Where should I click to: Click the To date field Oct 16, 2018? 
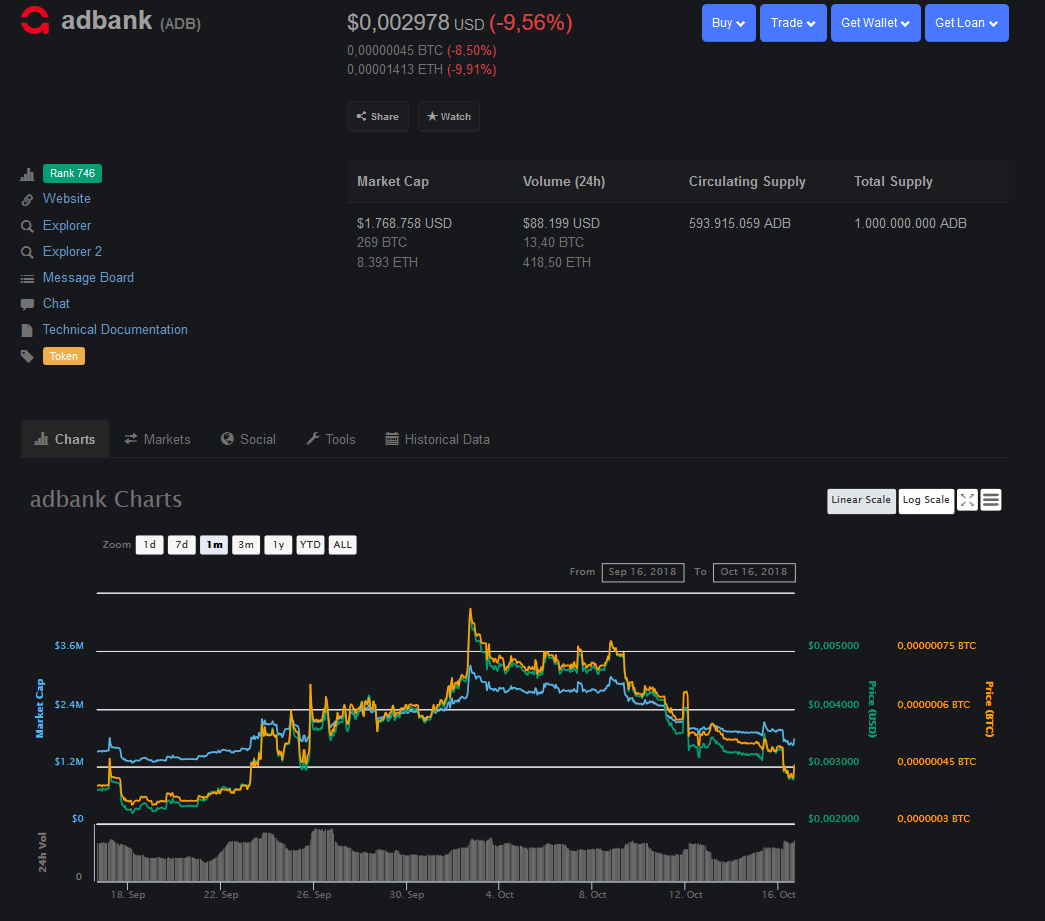click(x=754, y=572)
